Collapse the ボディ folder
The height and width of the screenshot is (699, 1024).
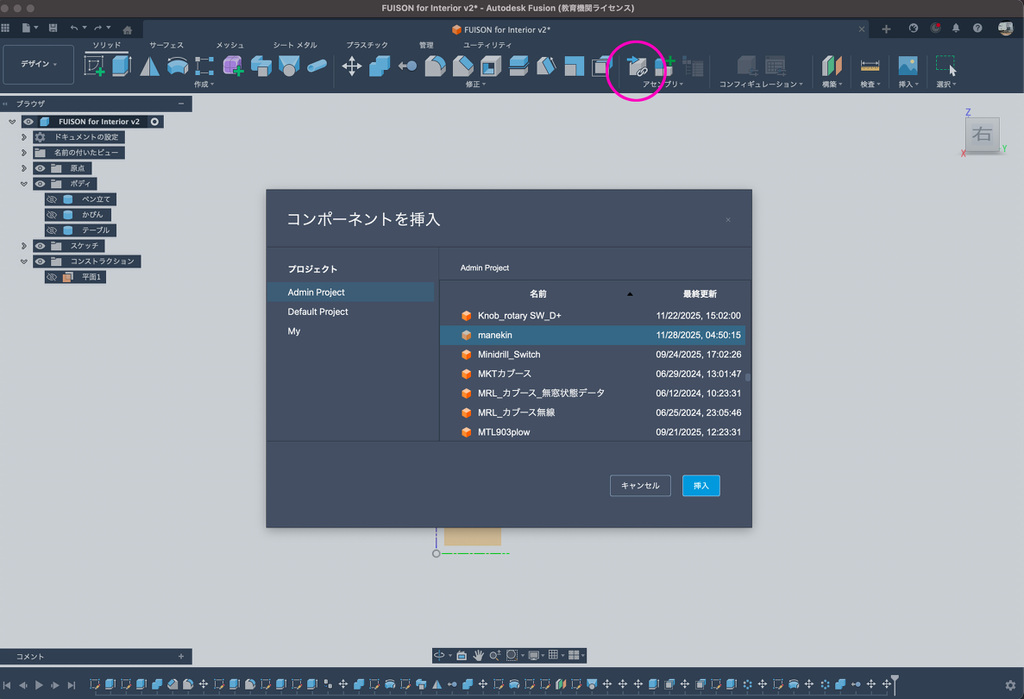click(x=24, y=184)
